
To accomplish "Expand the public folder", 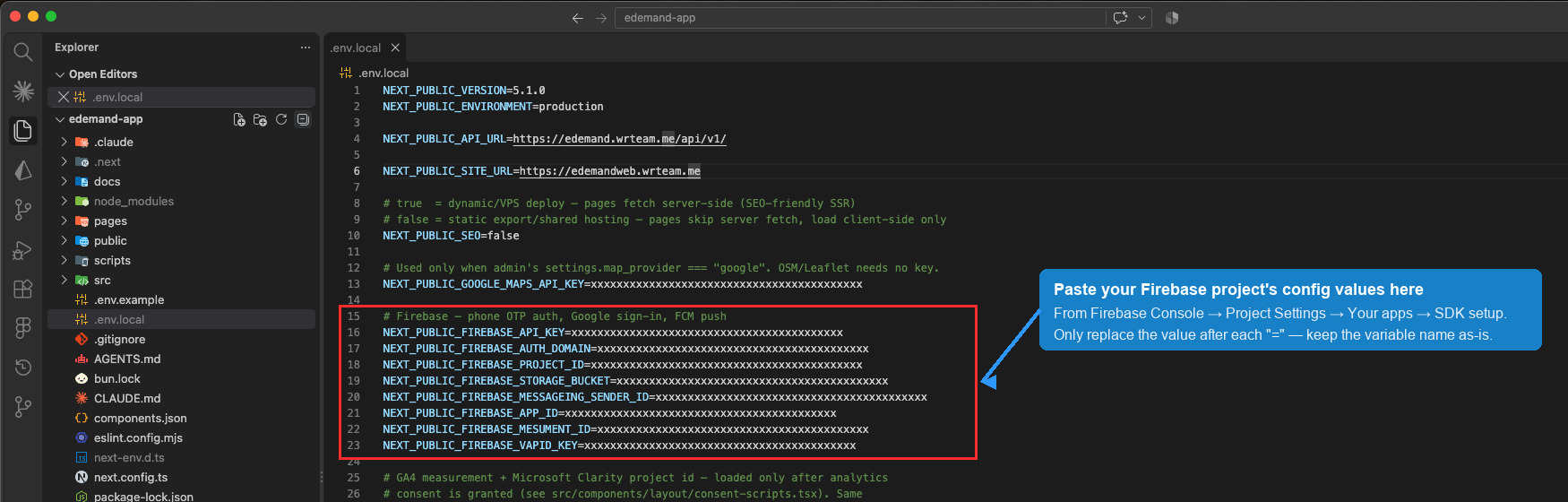I will point(65,240).
